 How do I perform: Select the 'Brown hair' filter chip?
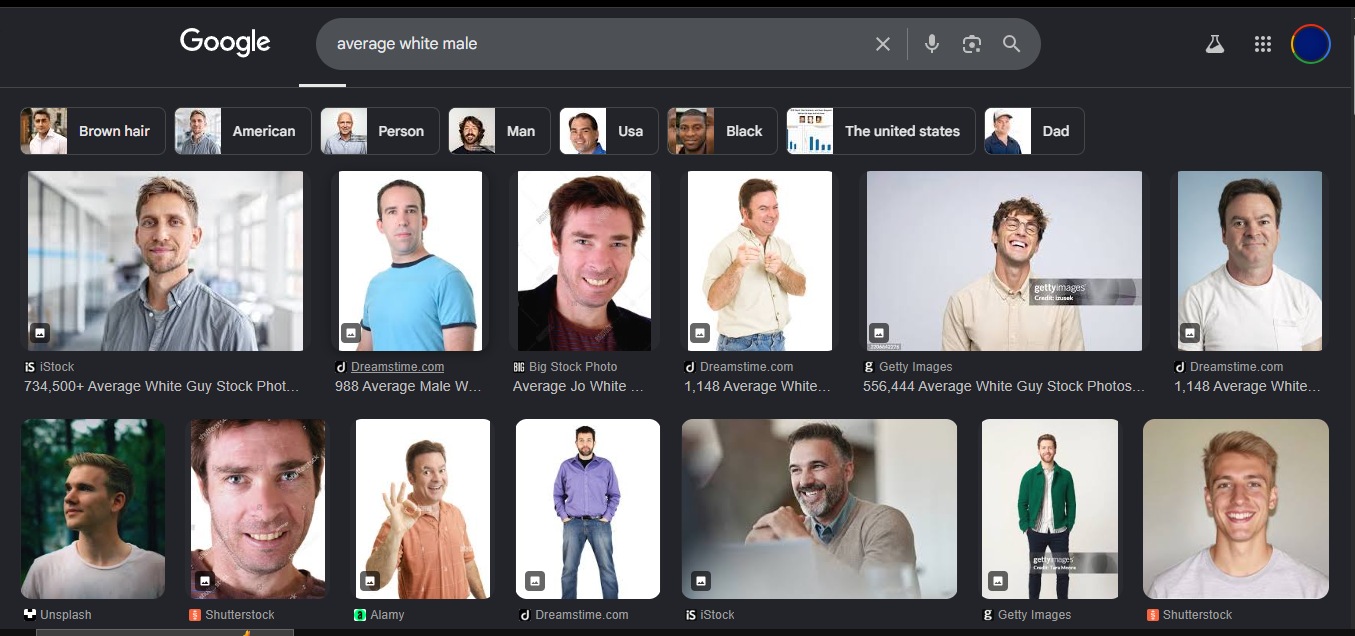pyautogui.click(x=93, y=131)
